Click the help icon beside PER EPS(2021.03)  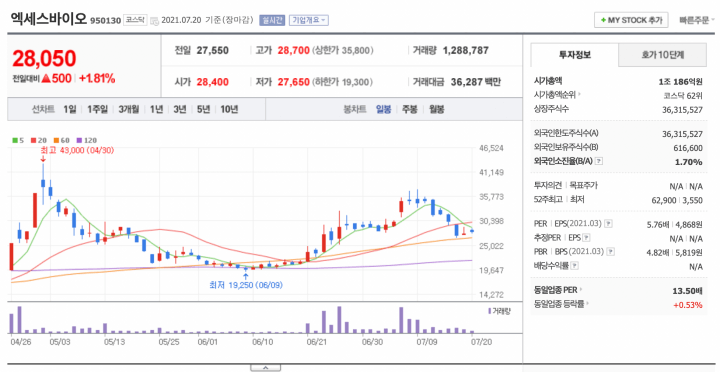[x=608, y=224]
